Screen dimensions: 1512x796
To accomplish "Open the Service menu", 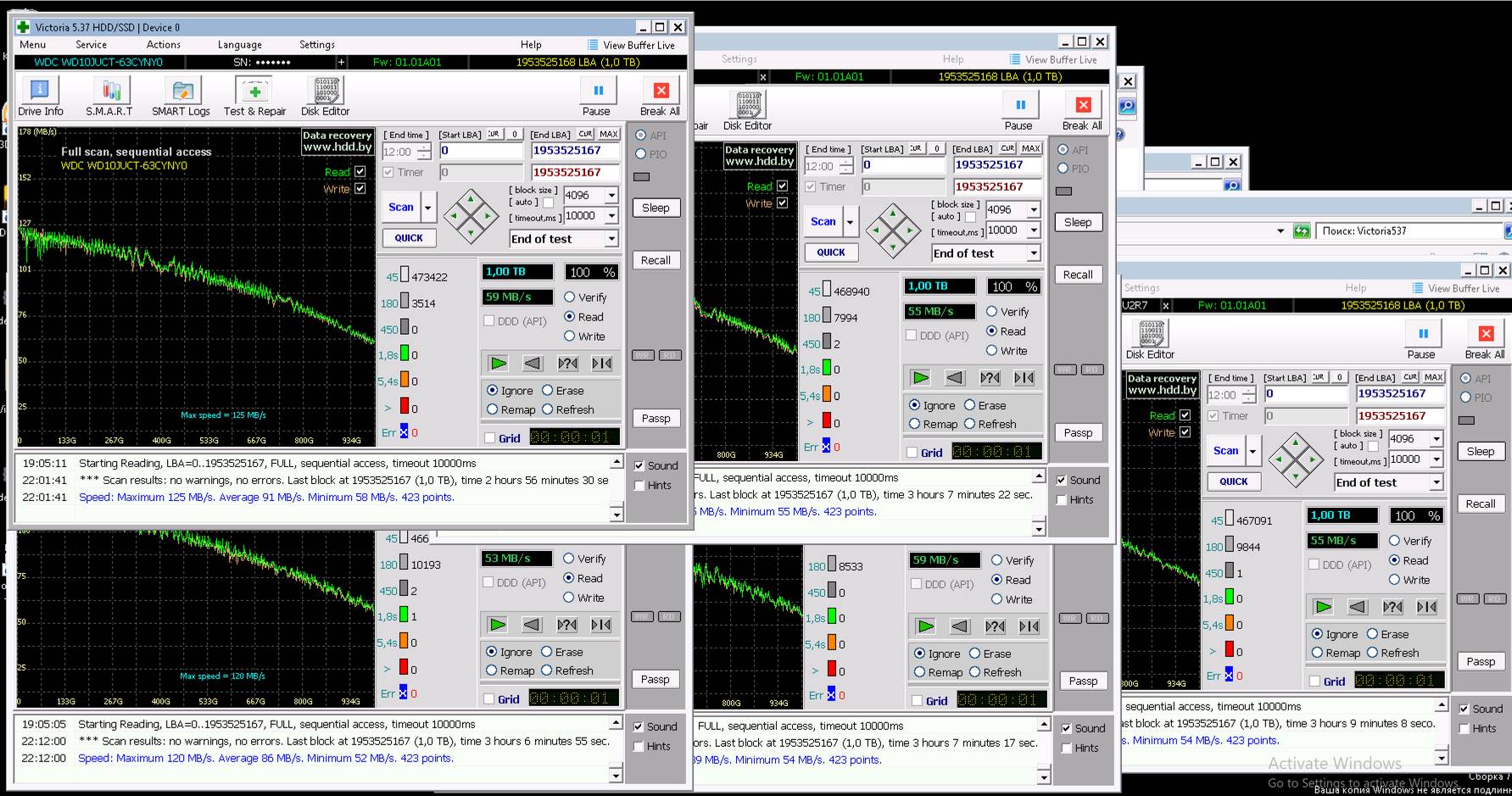I will point(91,45).
